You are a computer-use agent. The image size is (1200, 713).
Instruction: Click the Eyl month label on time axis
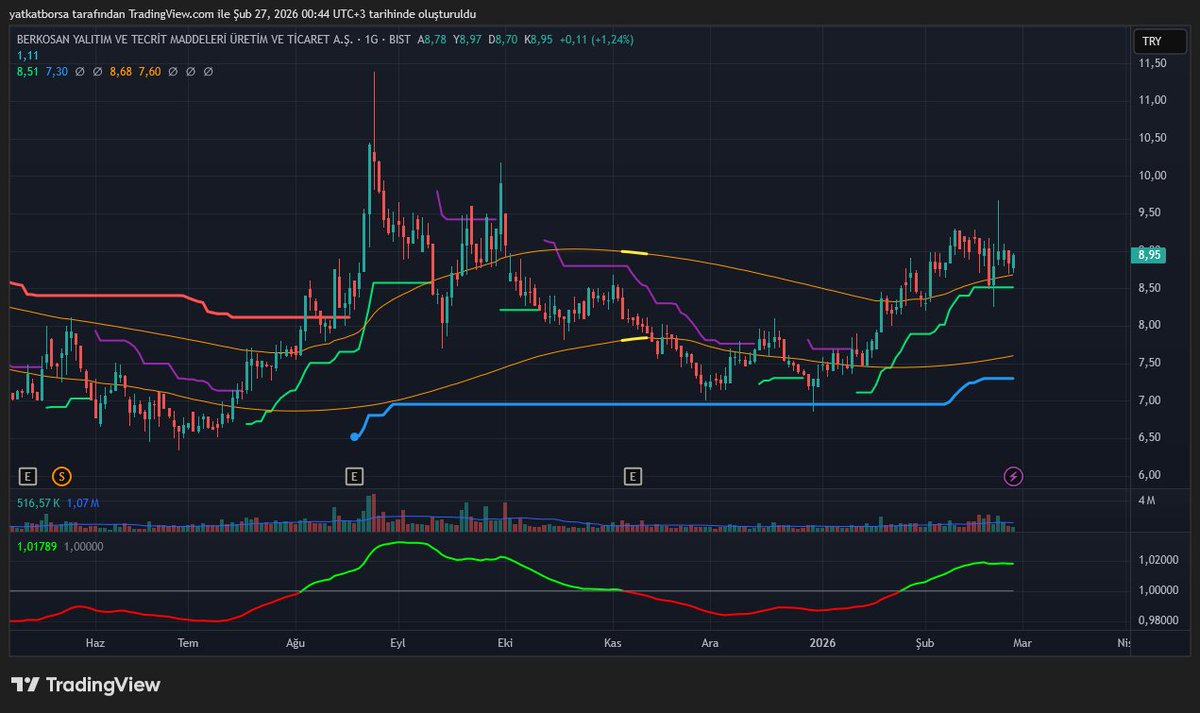tap(398, 643)
